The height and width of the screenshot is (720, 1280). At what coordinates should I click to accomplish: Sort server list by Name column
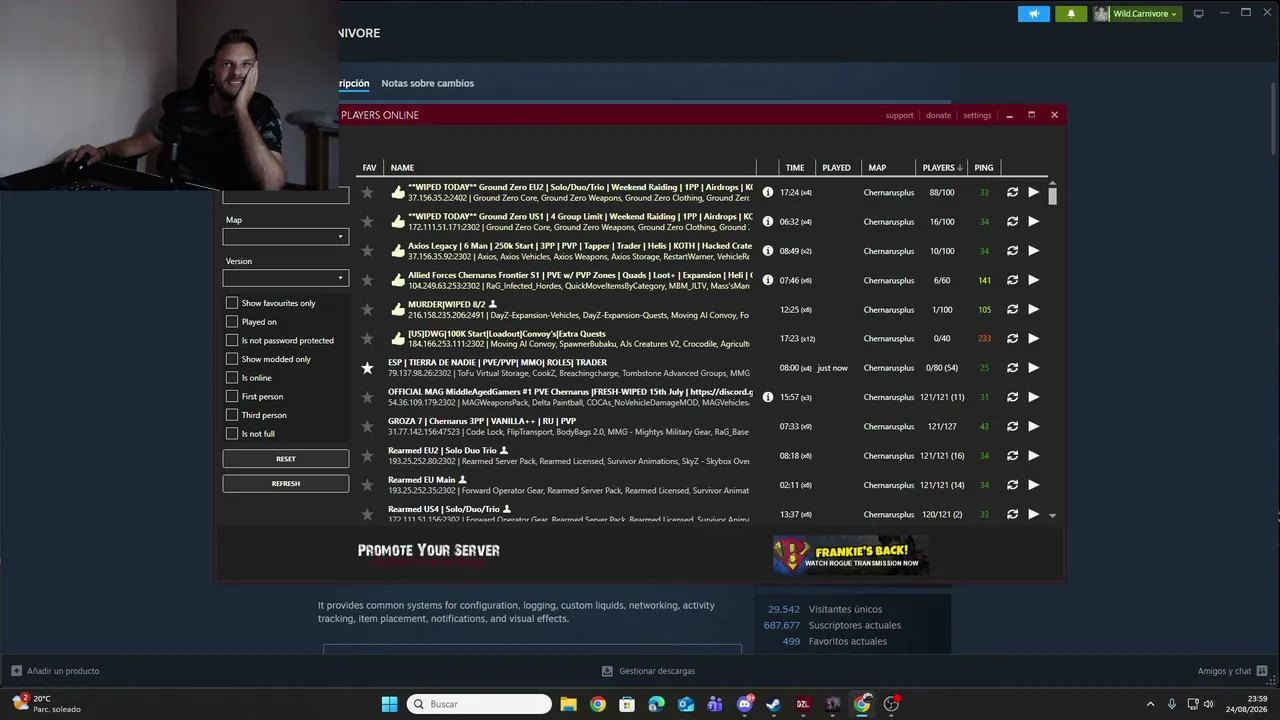tap(402, 168)
